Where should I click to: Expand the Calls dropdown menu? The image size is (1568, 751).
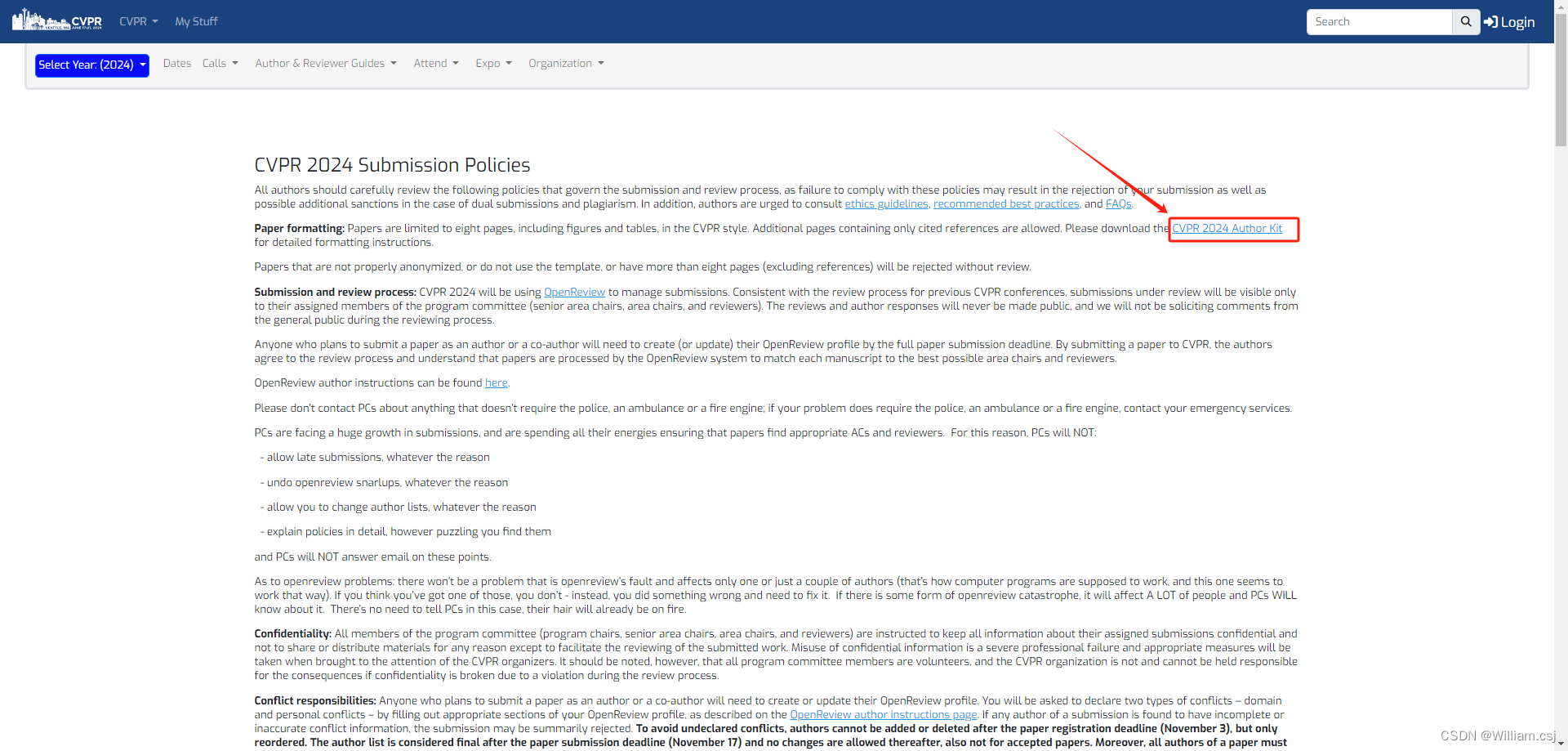220,63
